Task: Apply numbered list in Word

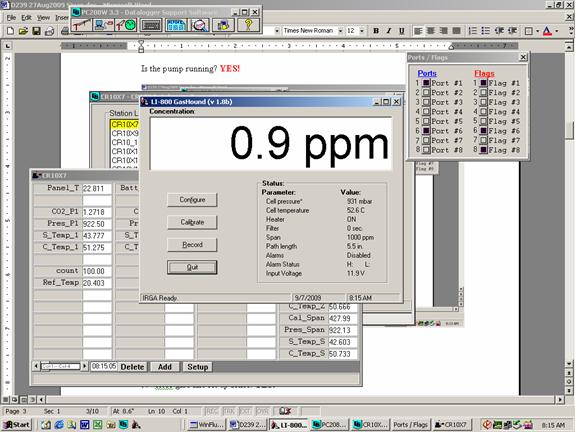Action: 473,31
